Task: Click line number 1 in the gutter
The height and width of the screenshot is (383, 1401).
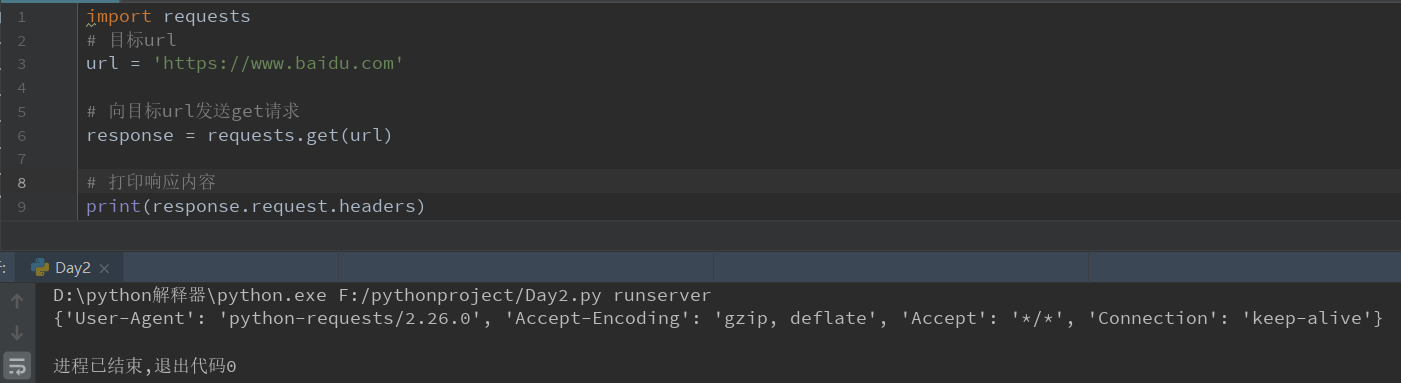Action: [x=21, y=16]
